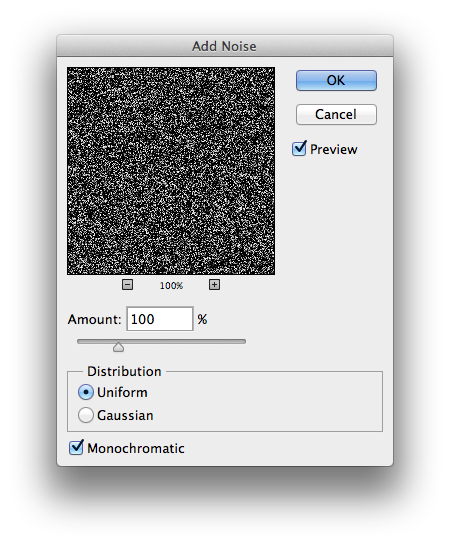Image resolution: width=450 pixels, height=545 pixels.
Task: Click the Preview label text
Action: [334, 149]
